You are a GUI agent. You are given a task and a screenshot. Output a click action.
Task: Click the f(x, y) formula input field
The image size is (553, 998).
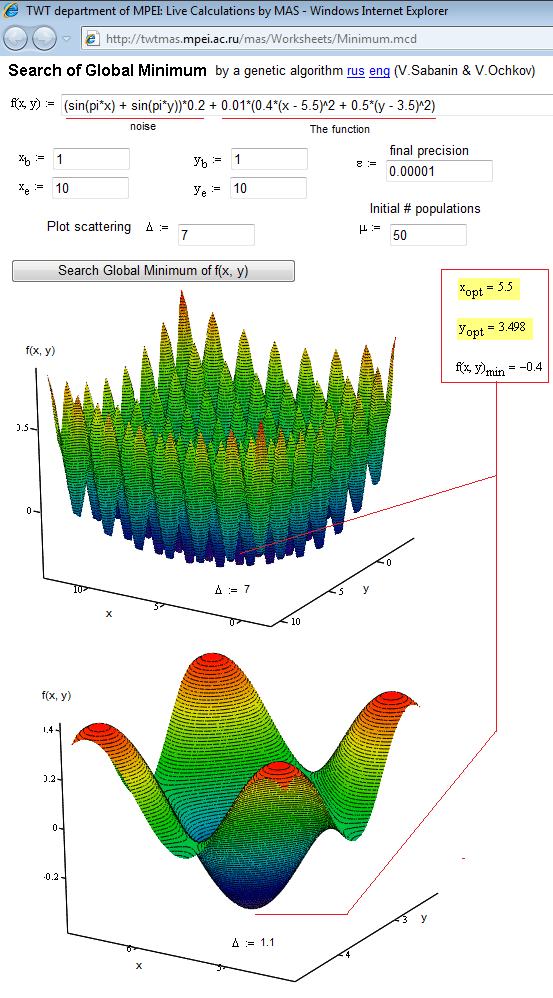tap(307, 105)
